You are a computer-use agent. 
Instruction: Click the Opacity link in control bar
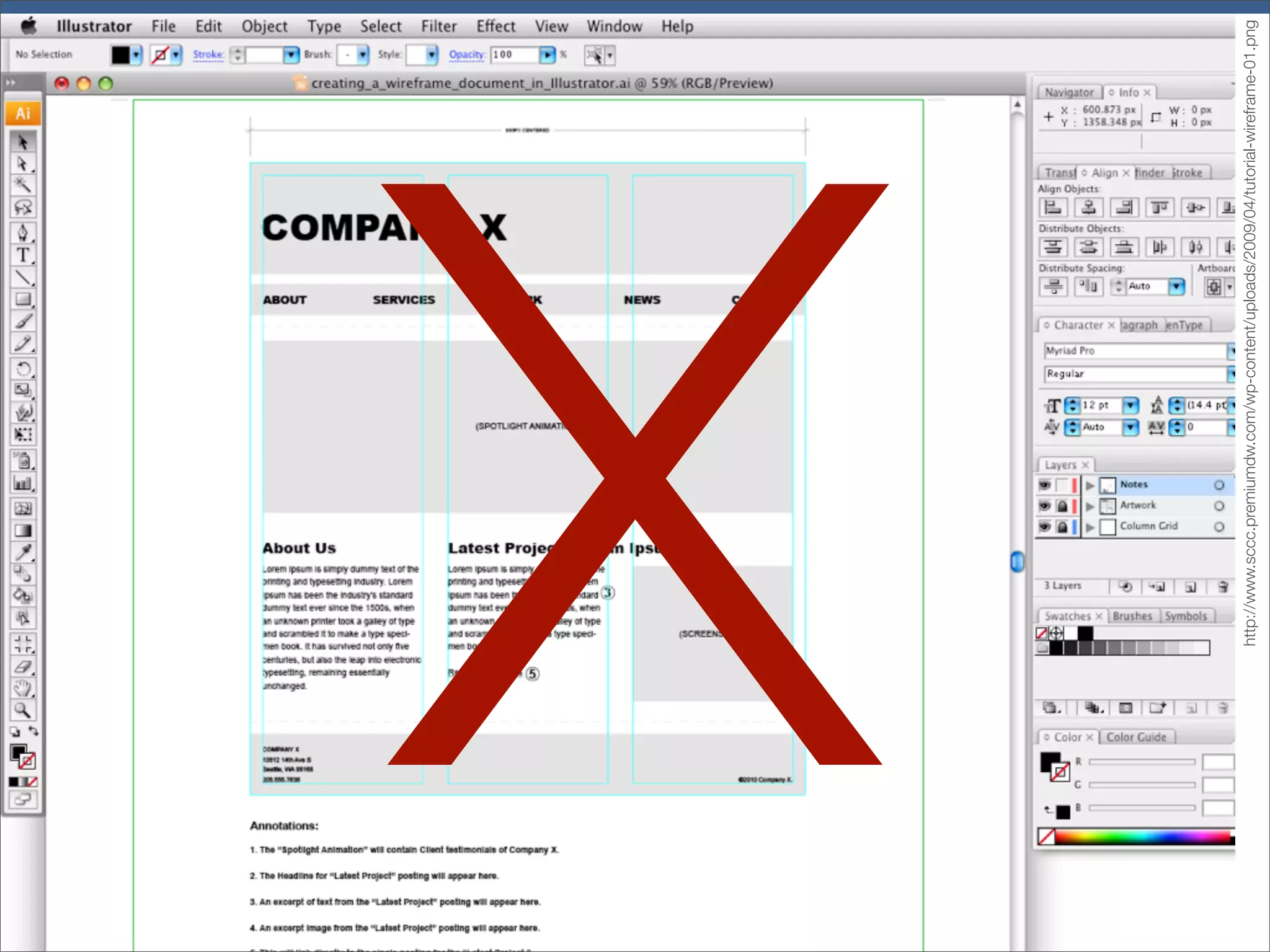(467, 55)
